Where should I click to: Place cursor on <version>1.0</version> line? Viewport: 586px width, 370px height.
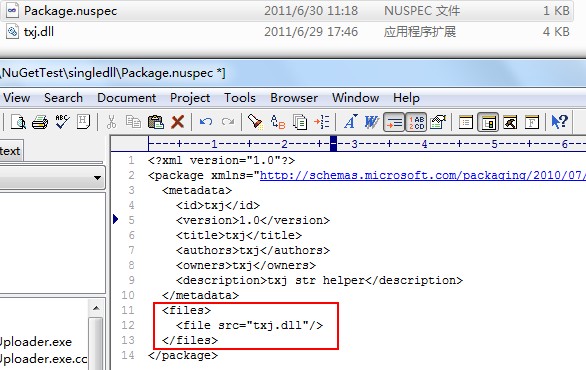point(253,220)
